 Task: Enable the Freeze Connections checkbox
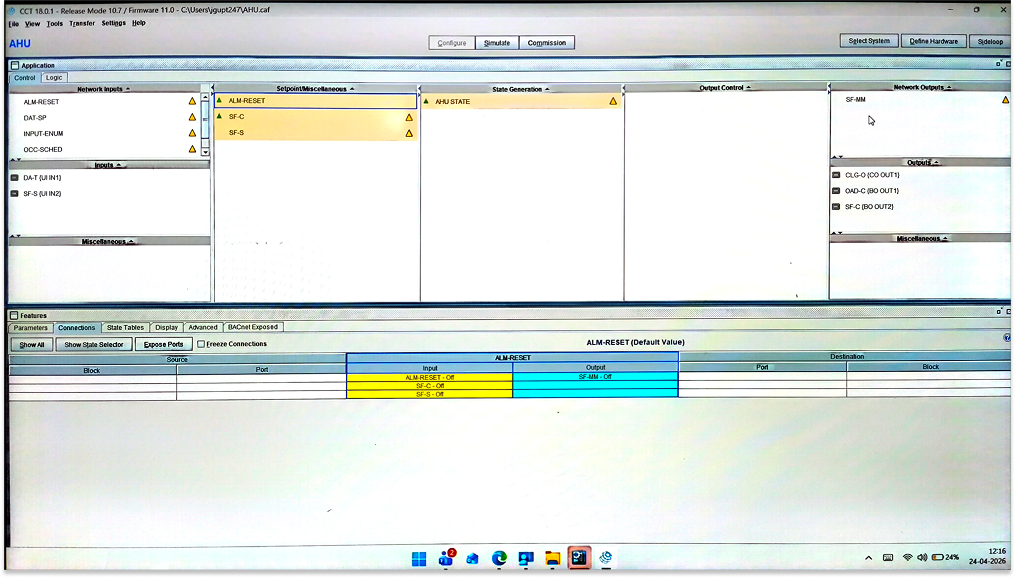click(x=201, y=344)
